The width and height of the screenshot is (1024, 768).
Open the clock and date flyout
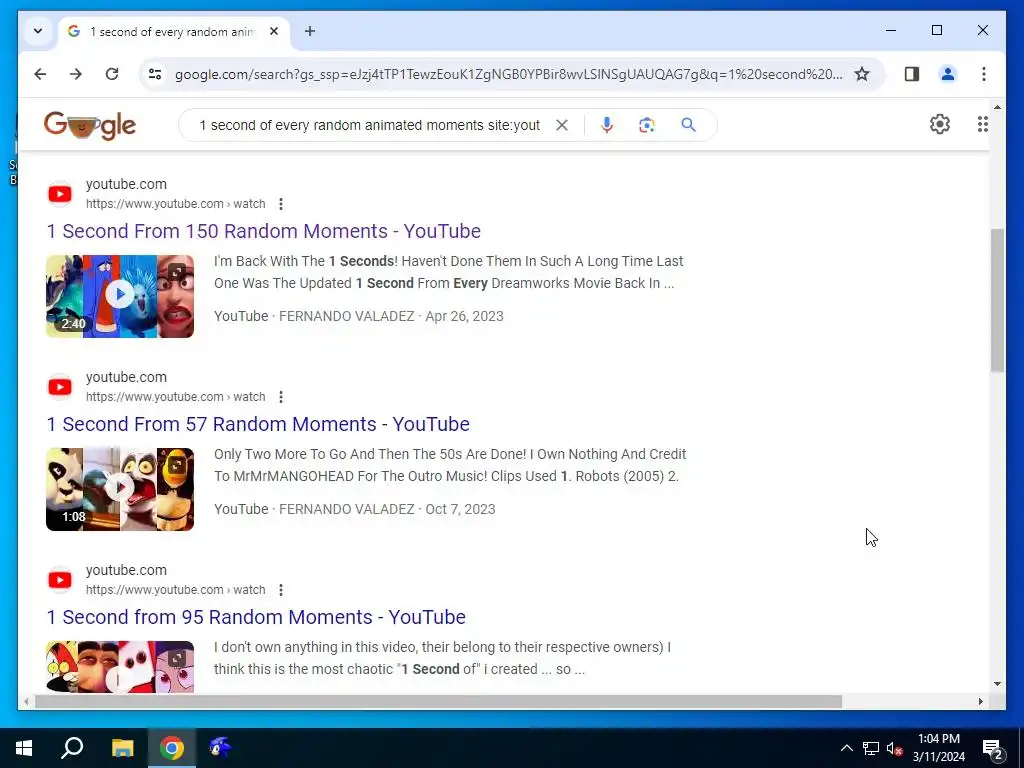pos(938,748)
